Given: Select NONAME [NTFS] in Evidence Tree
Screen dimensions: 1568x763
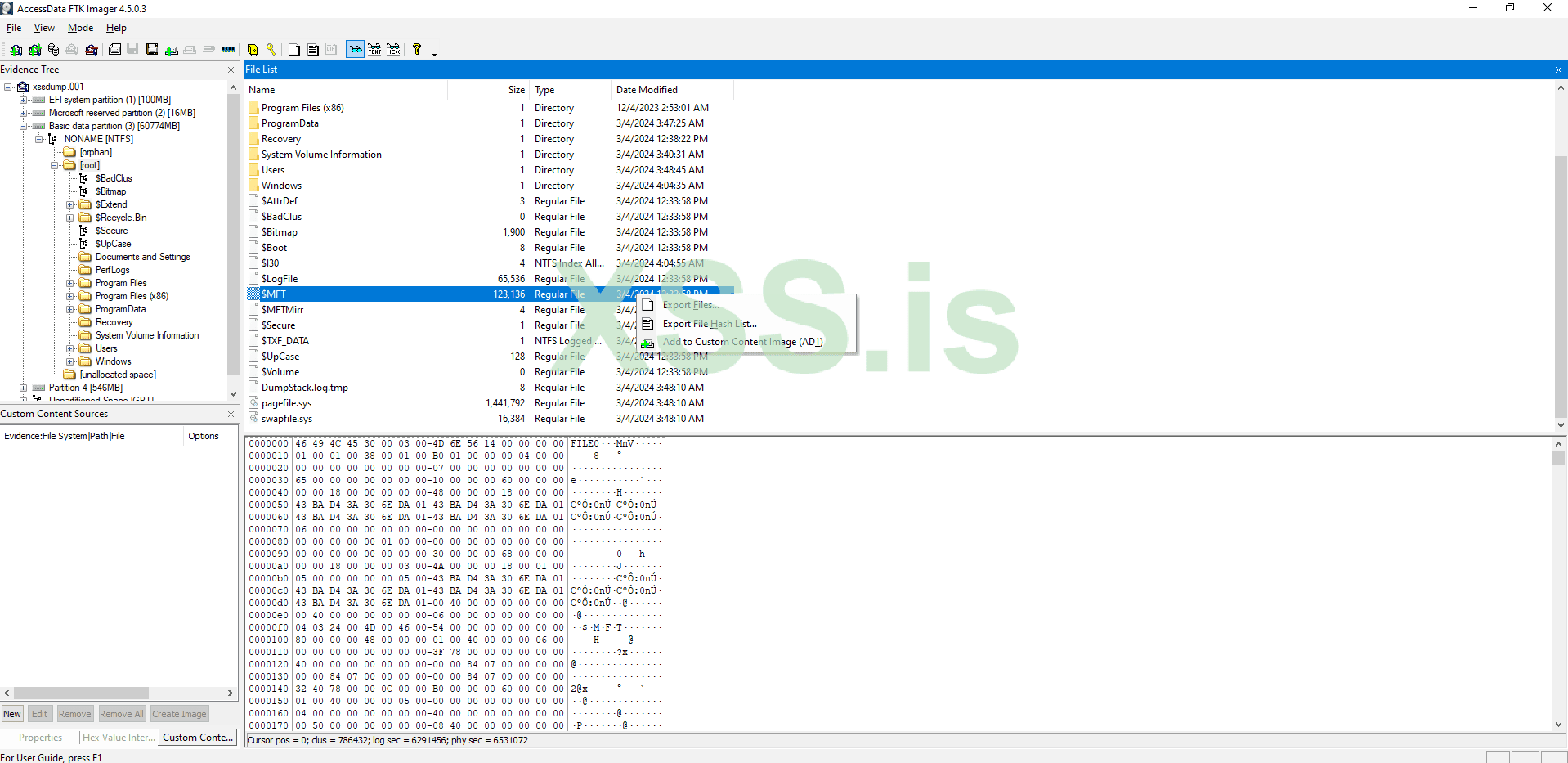Looking at the screenshot, I should coord(98,139).
